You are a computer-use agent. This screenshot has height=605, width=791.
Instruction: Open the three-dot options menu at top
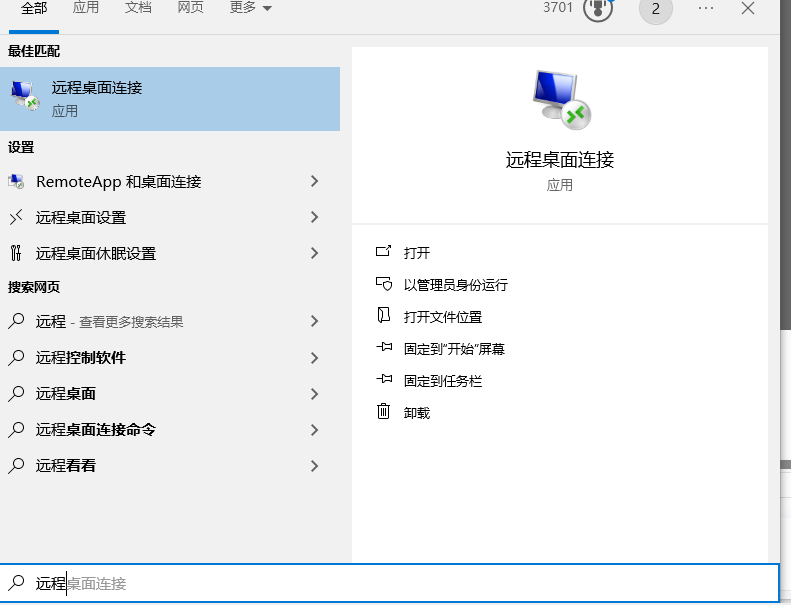tap(706, 8)
